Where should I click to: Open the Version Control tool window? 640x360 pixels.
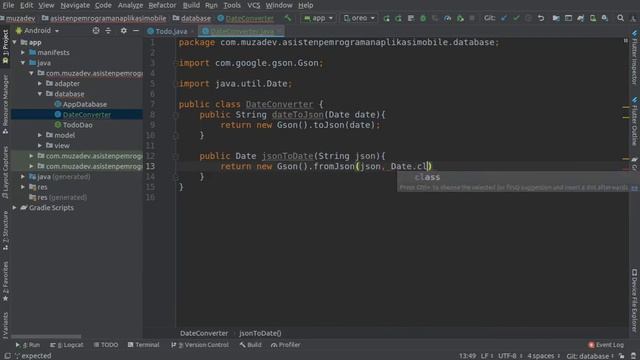point(200,345)
